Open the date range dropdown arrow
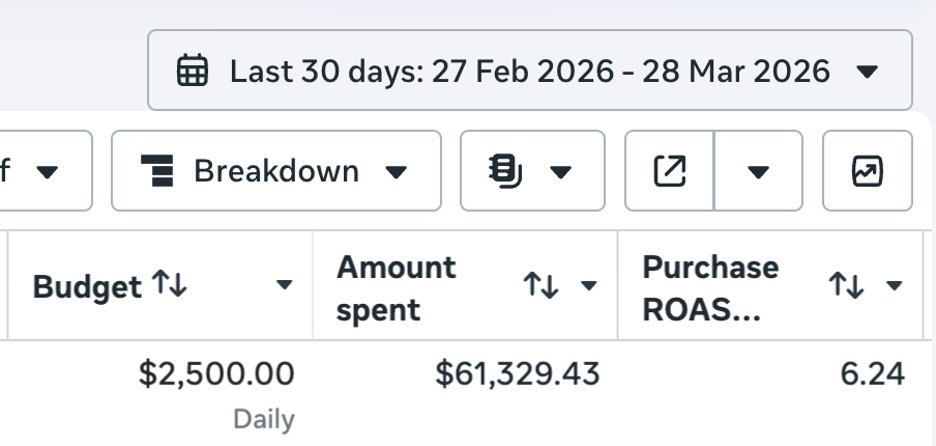Viewport: 936px width, 446px height. coord(868,71)
